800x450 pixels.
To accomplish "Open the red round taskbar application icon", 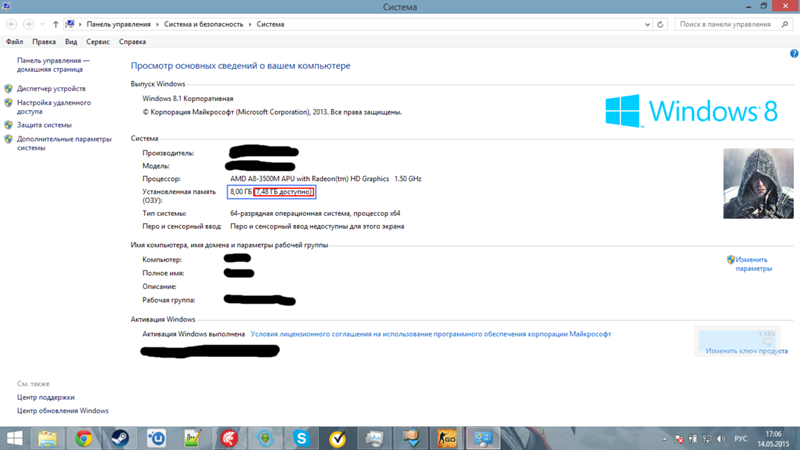I will 229,438.
